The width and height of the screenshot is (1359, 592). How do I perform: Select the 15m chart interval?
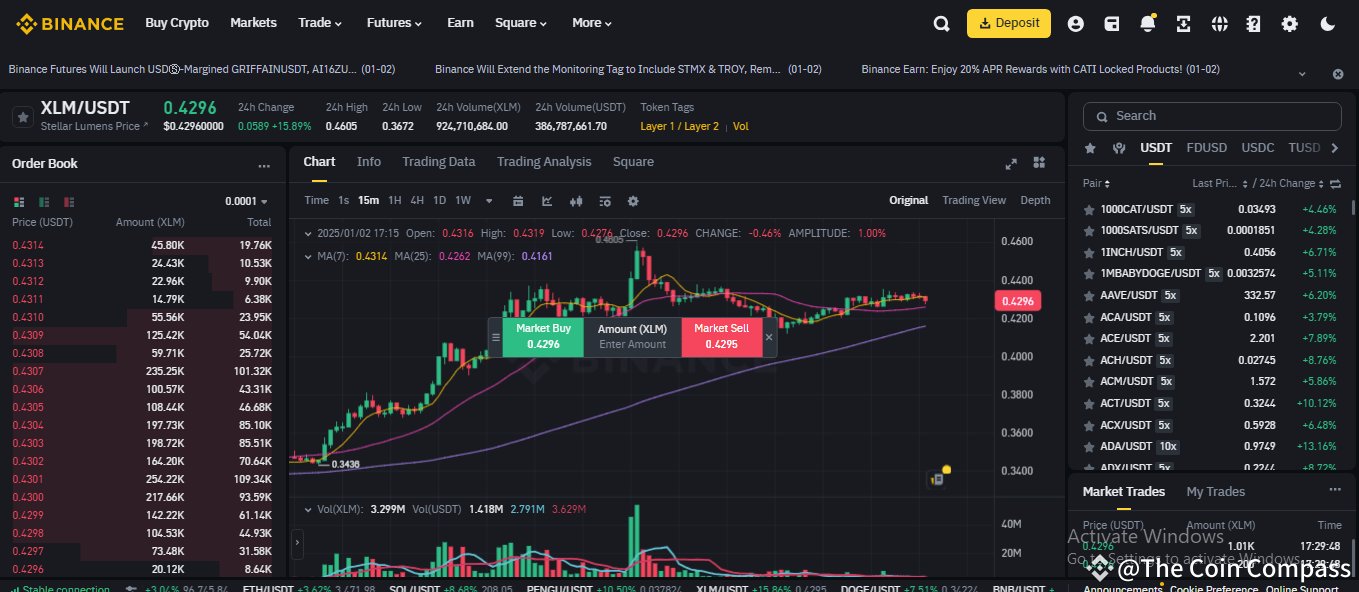369,201
